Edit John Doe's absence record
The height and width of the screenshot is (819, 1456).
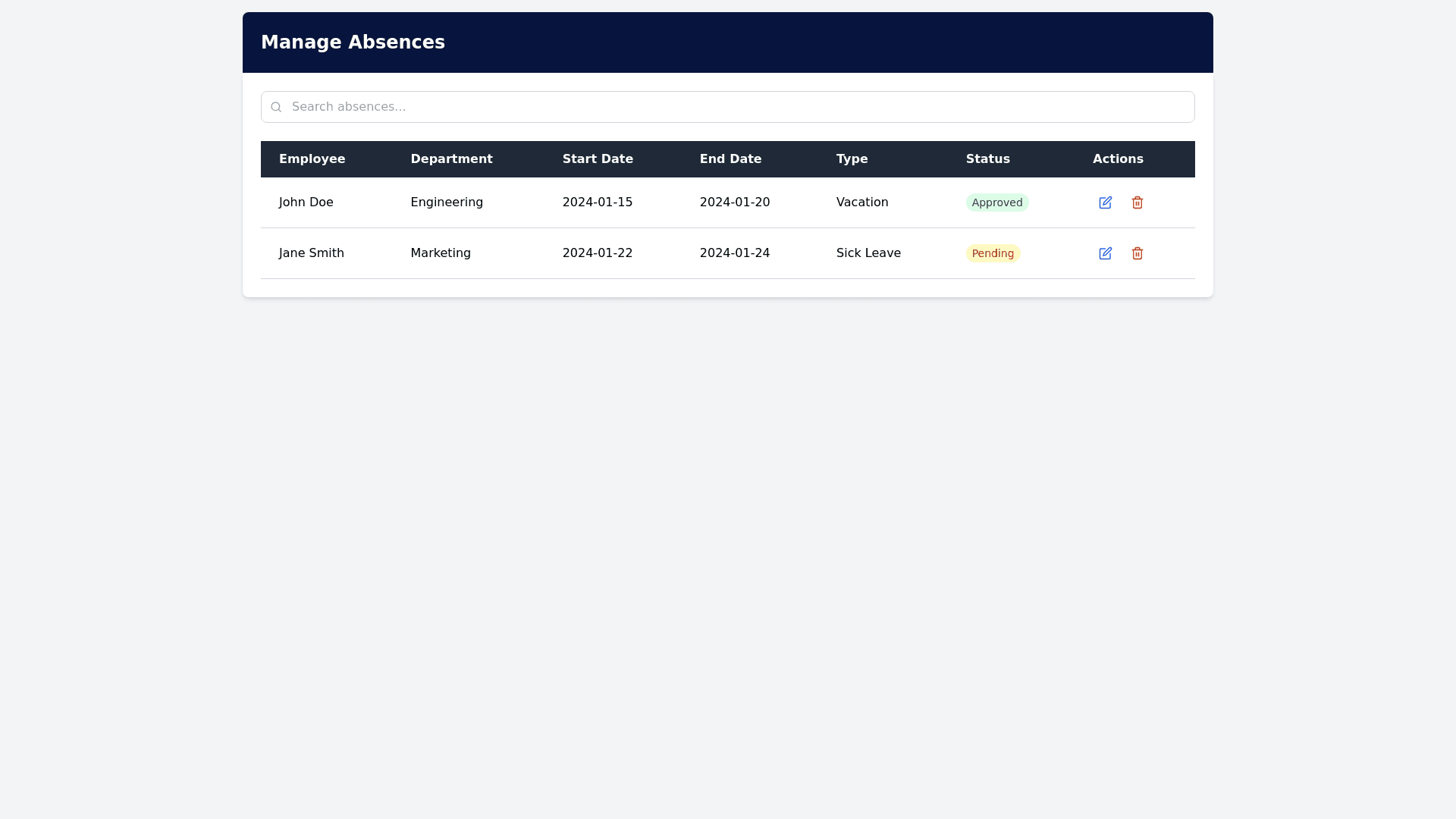pyautogui.click(x=1105, y=202)
